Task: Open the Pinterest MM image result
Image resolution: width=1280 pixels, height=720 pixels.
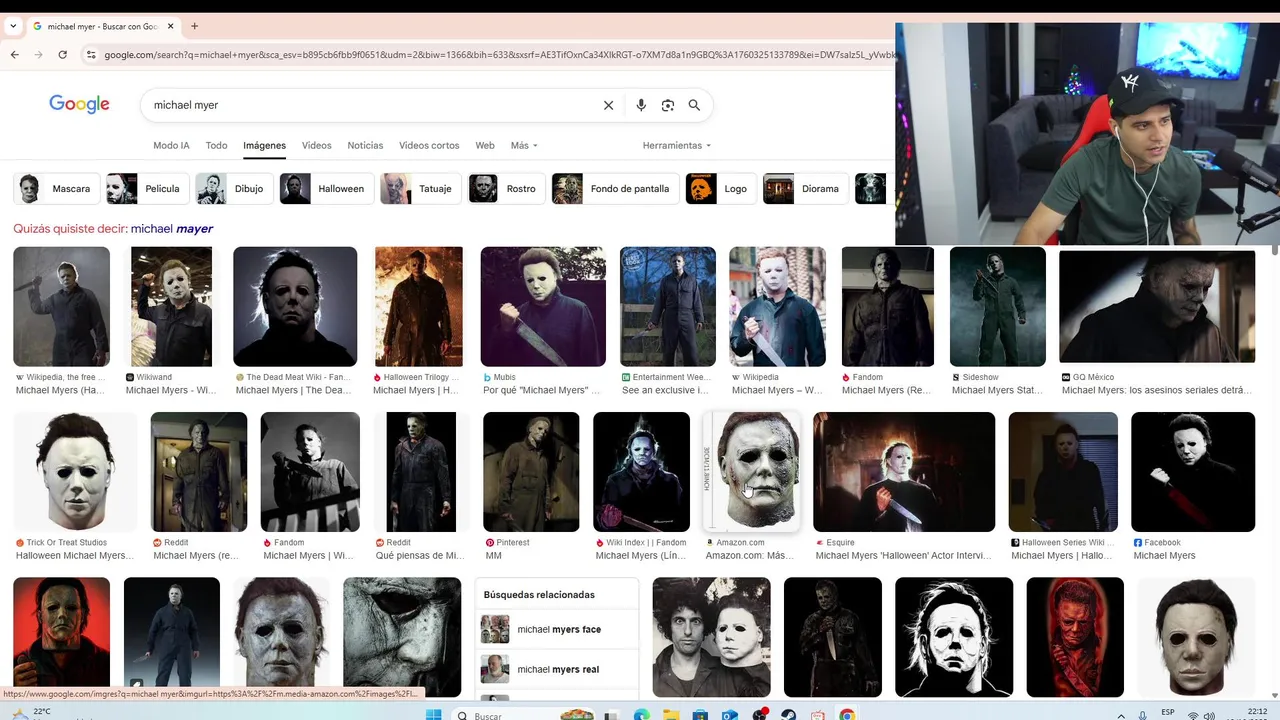Action: pyautogui.click(x=531, y=471)
